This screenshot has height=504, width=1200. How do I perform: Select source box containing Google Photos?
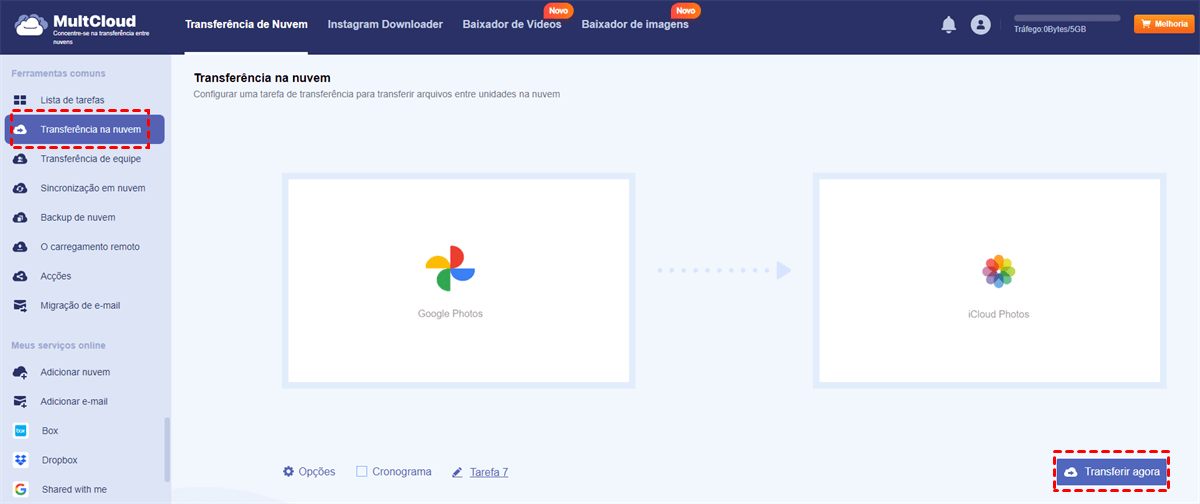[459, 281]
